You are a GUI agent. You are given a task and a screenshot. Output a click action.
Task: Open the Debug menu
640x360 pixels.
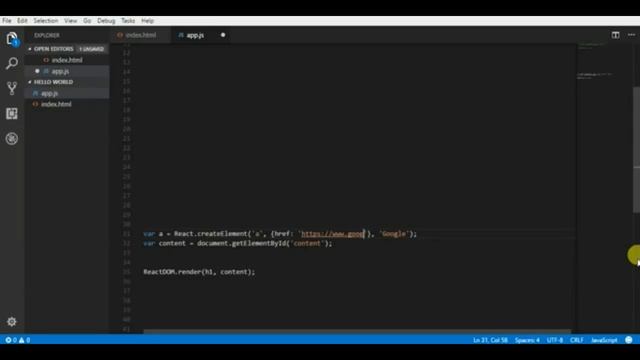[x=106, y=21]
